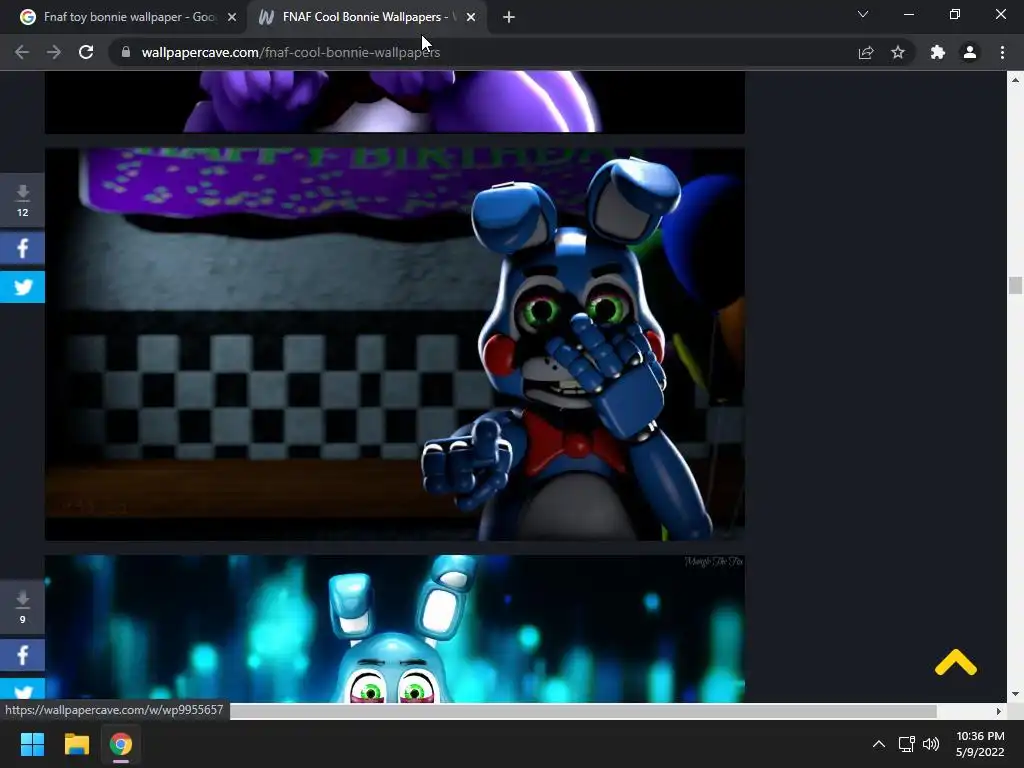
Task: Open the cyan Toy Bonnie wallpaper image
Action: tap(394, 629)
